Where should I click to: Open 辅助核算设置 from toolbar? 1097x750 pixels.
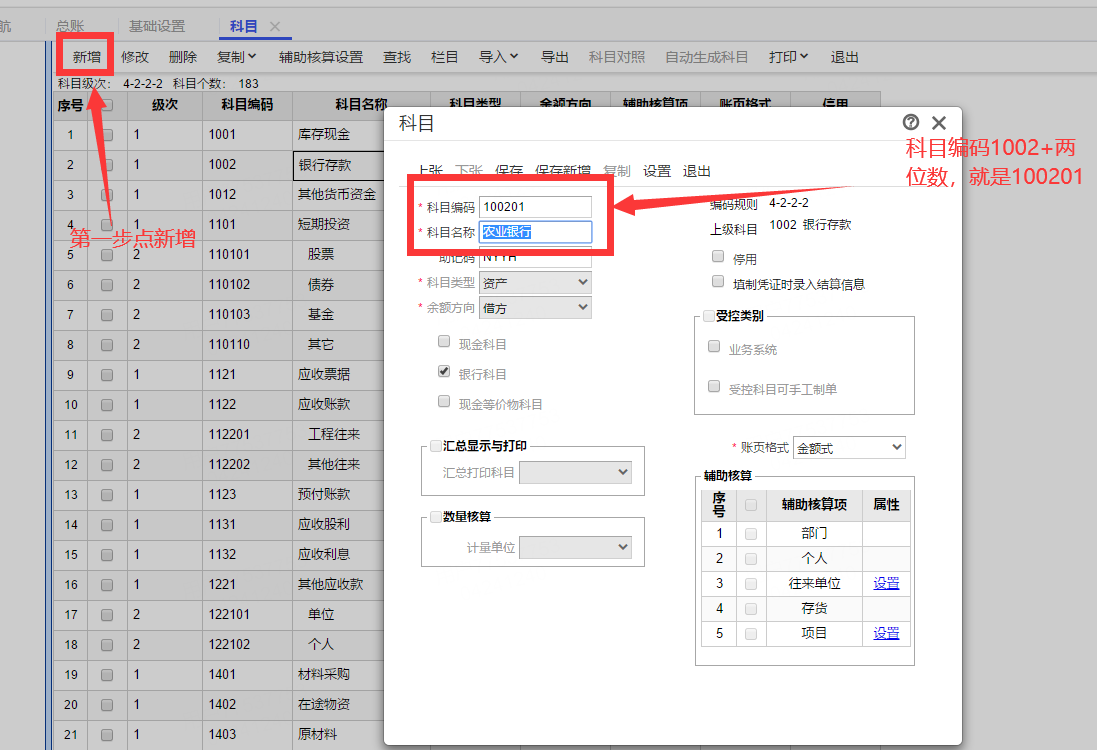point(321,57)
